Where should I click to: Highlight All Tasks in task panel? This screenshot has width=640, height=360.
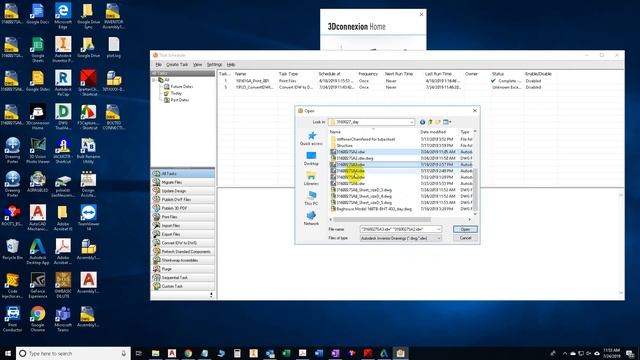coord(183,173)
